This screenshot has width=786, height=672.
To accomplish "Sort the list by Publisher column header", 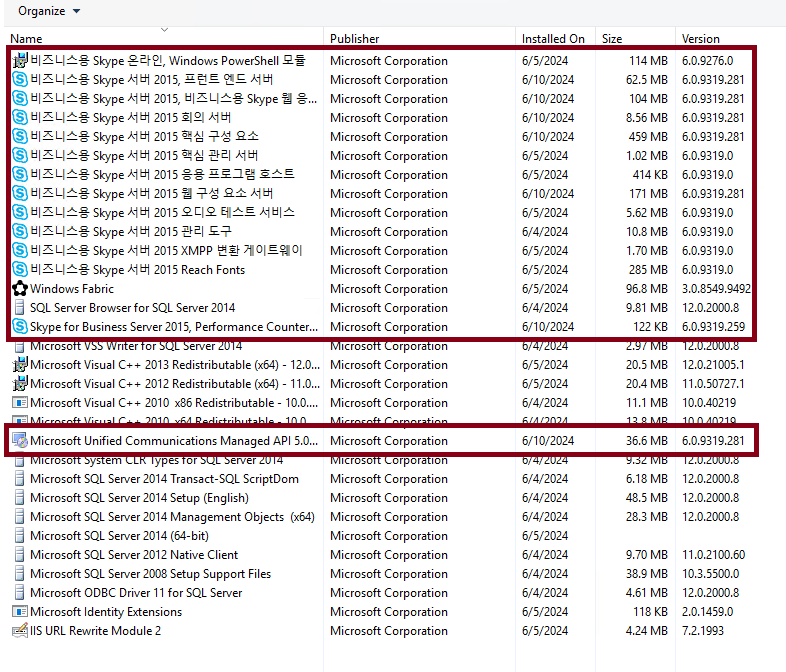I will pyautogui.click(x=354, y=39).
